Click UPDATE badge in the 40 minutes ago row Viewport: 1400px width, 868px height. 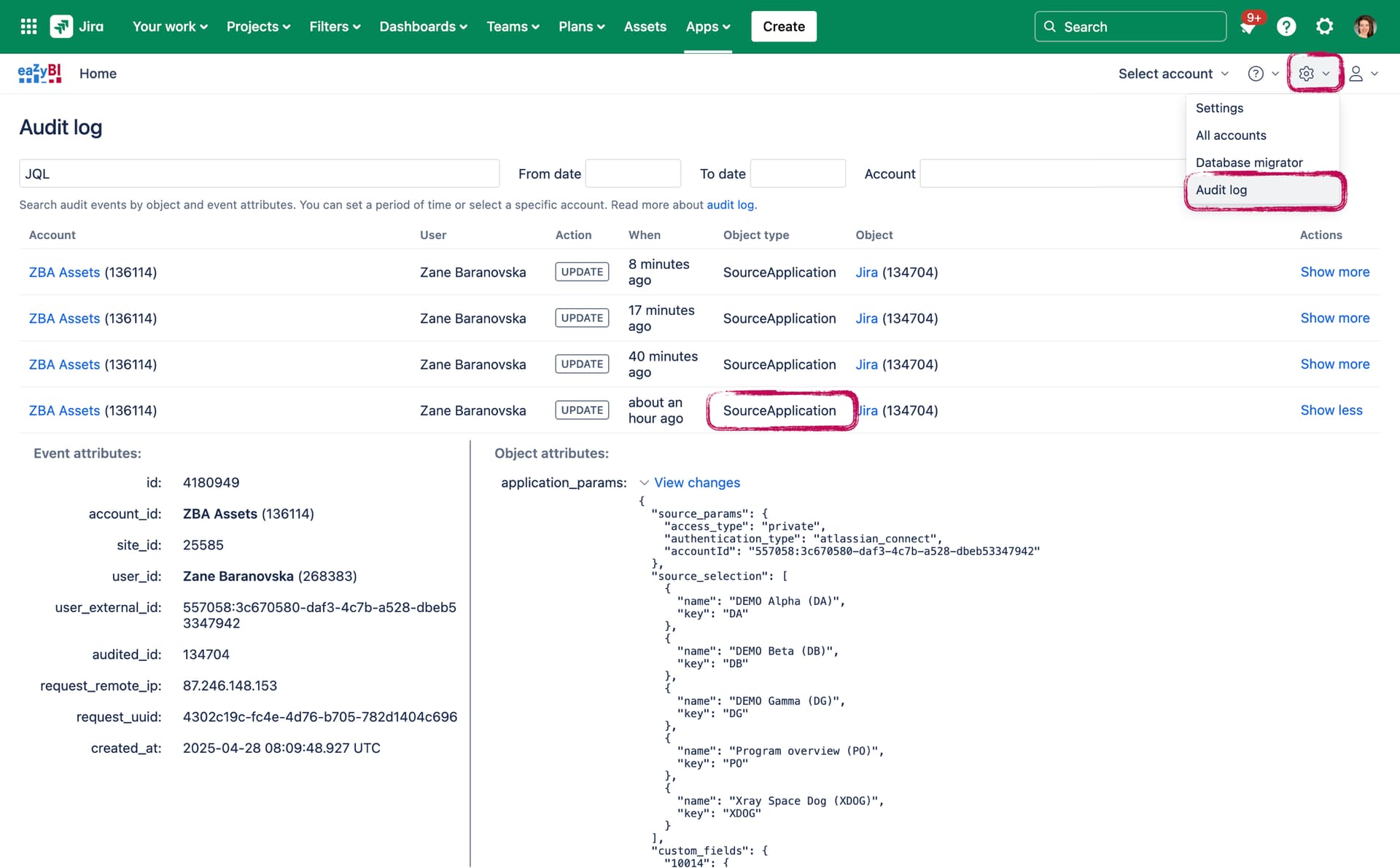click(582, 364)
